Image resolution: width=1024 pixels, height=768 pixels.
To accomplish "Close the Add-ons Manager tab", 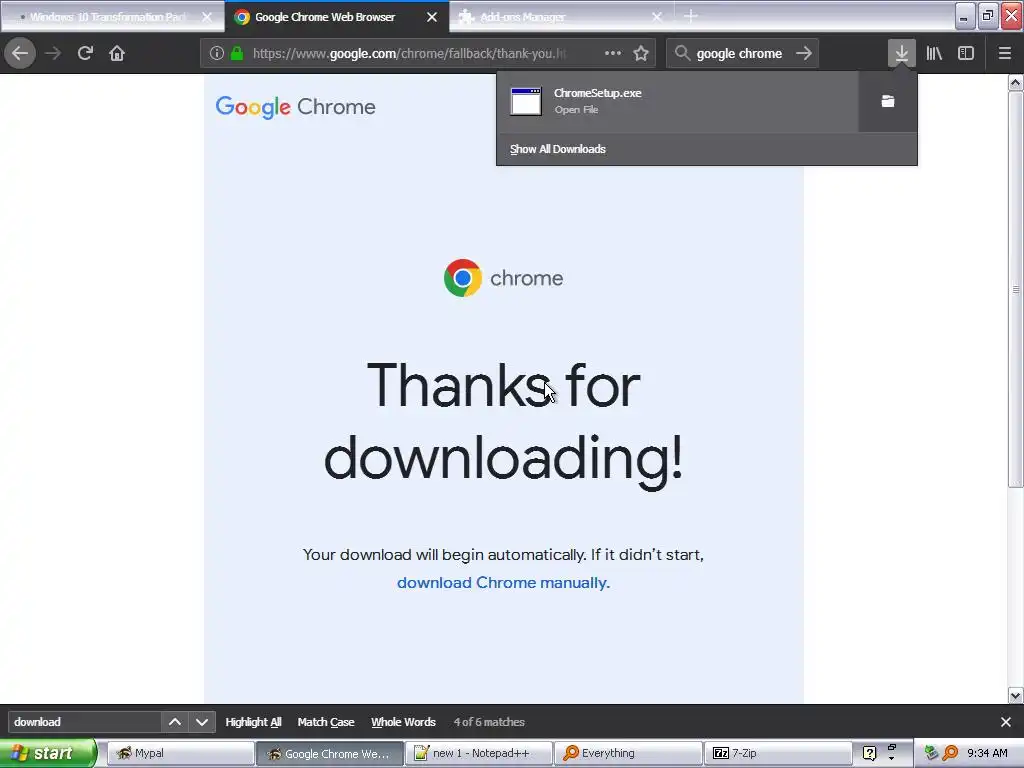I will click(657, 17).
